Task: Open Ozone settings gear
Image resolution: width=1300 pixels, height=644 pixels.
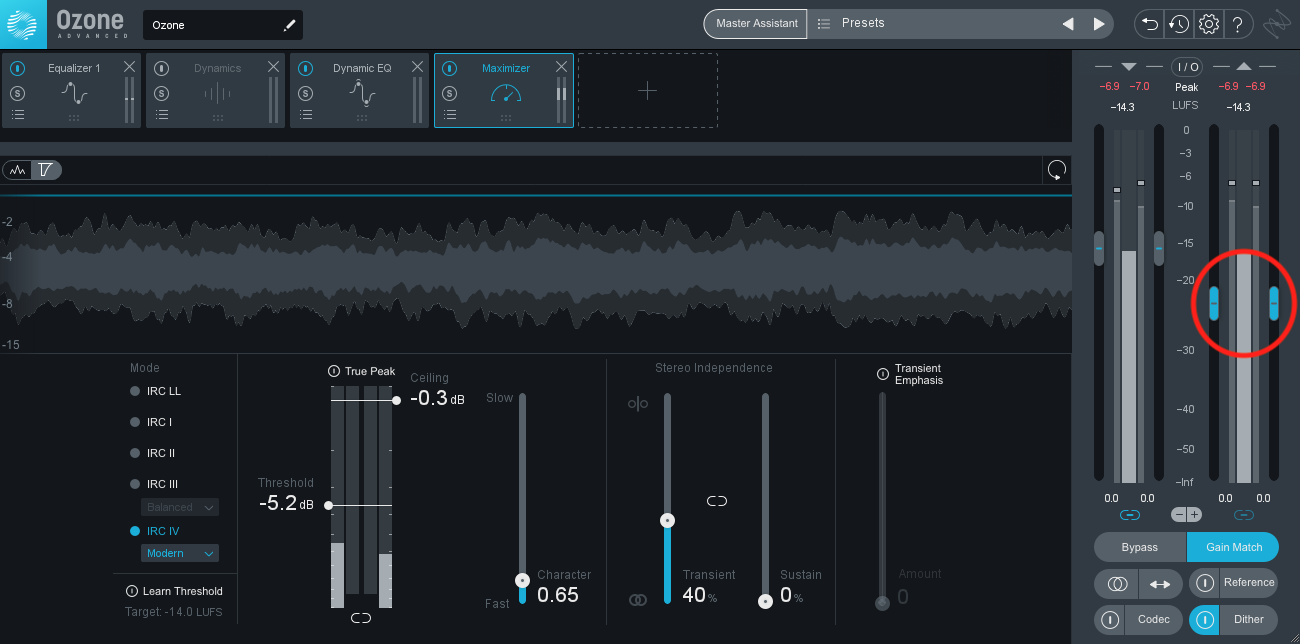Action: [x=1208, y=24]
